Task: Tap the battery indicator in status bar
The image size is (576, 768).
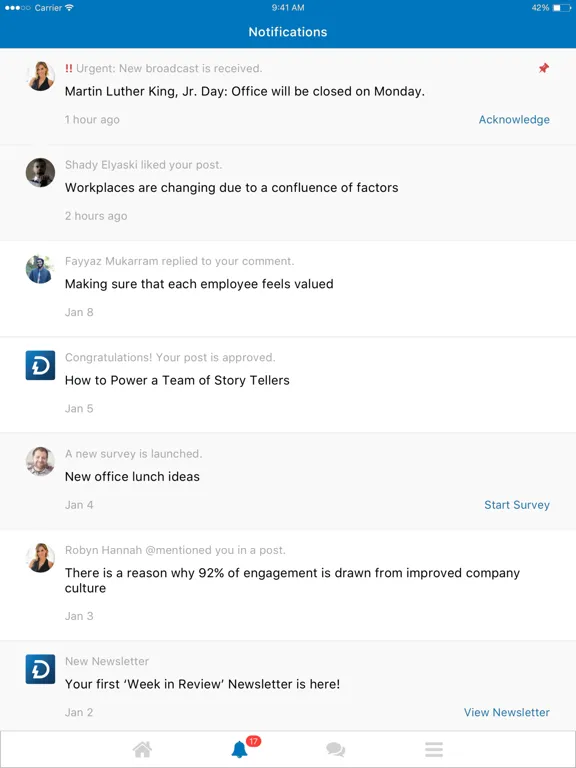Action: click(x=561, y=8)
